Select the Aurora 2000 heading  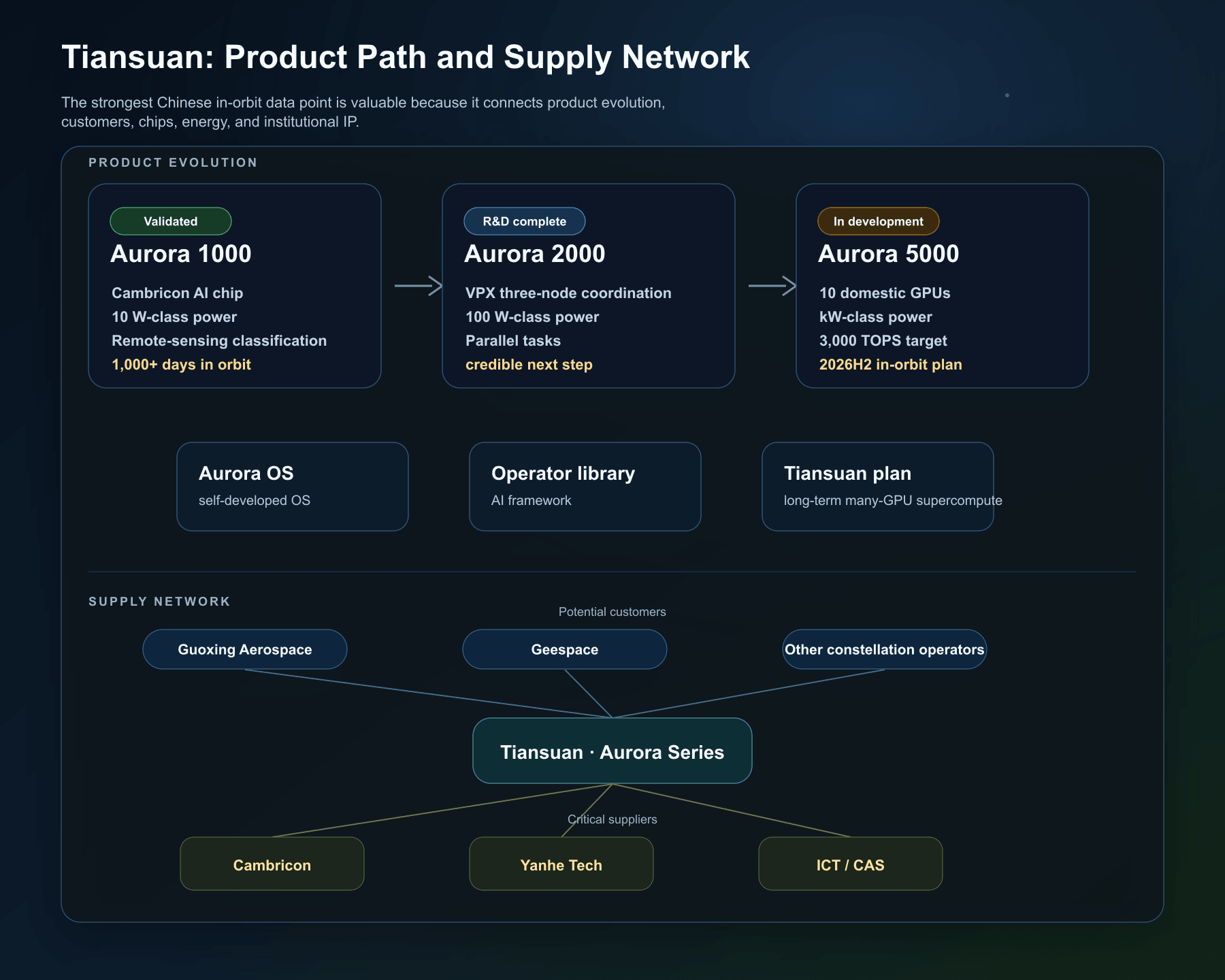tap(535, 254)
